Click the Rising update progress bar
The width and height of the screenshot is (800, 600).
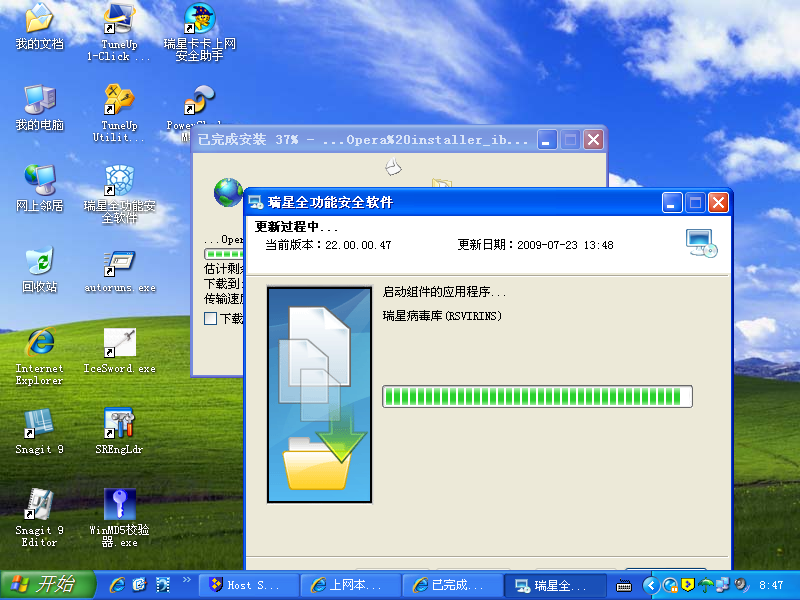537,396
